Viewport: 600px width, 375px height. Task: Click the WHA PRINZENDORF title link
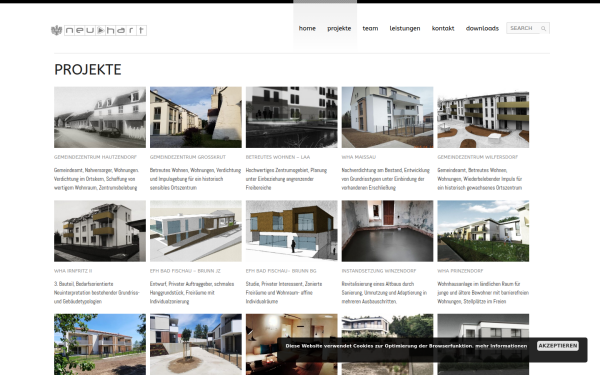(460, 271)
